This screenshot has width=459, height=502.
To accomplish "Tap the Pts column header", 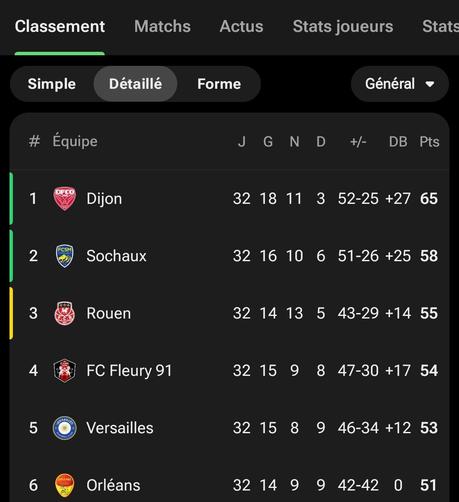I will [429, 142].
